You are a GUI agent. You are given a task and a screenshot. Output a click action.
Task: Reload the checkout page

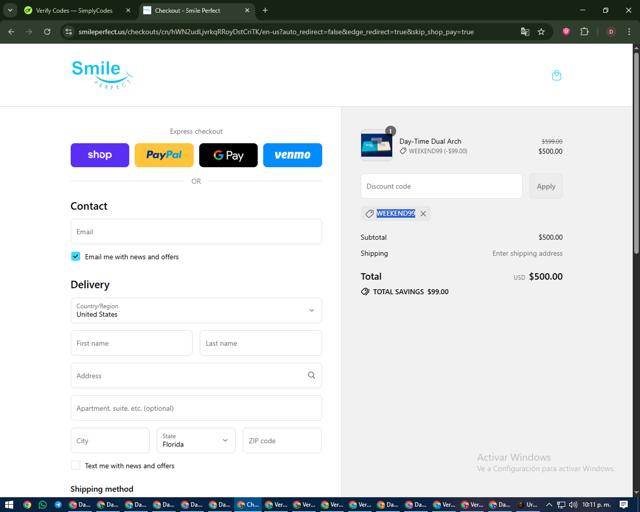click(47, 32)
